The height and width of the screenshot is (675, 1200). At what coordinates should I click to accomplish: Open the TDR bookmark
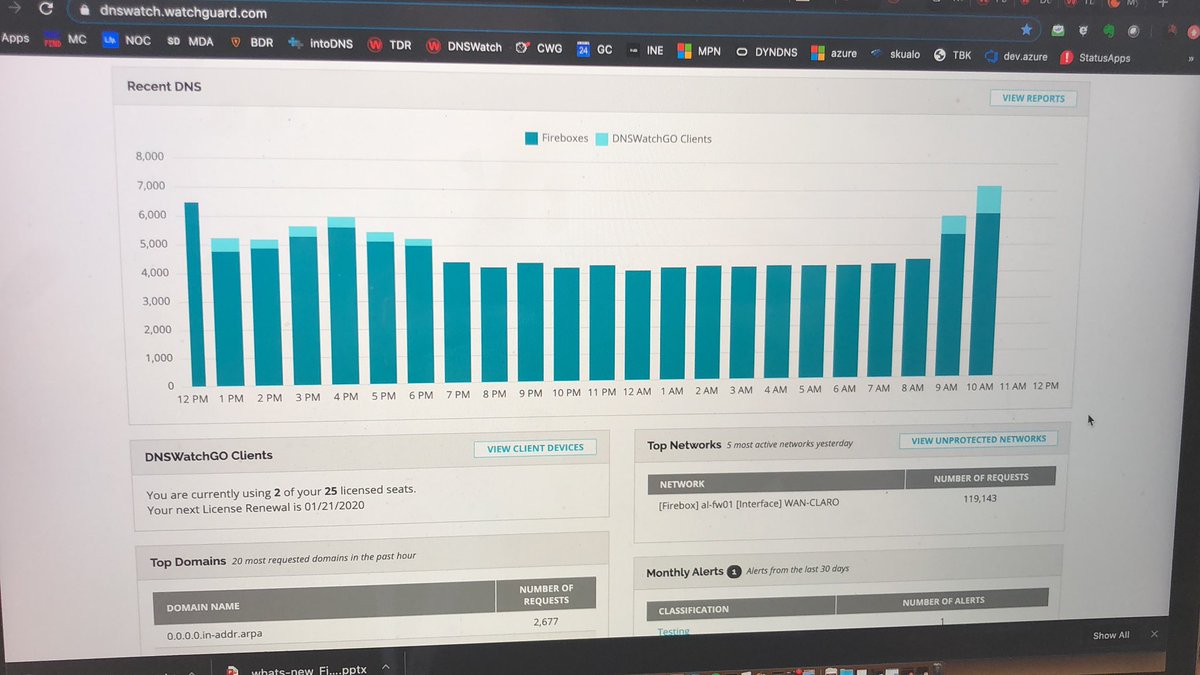[x=389, y=45]
